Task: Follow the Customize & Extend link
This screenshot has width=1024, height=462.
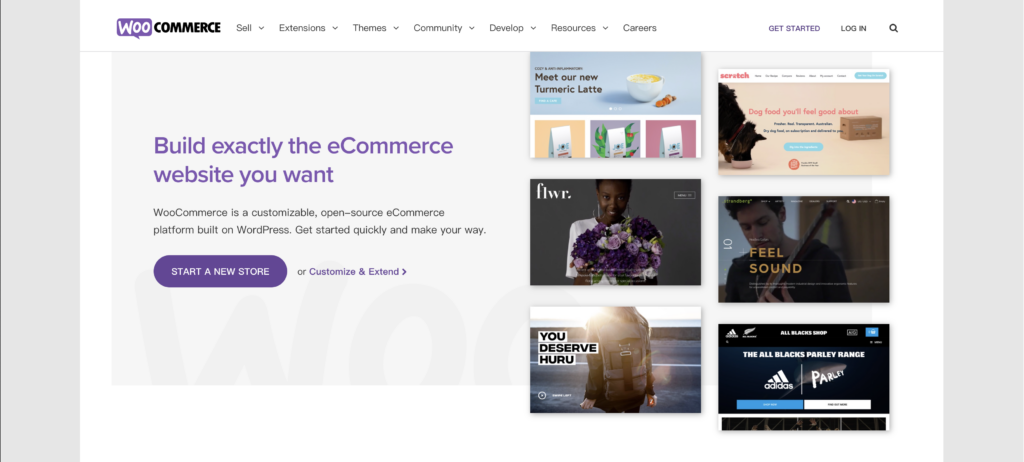Action: pyautogui.click(x=358, y=271)
